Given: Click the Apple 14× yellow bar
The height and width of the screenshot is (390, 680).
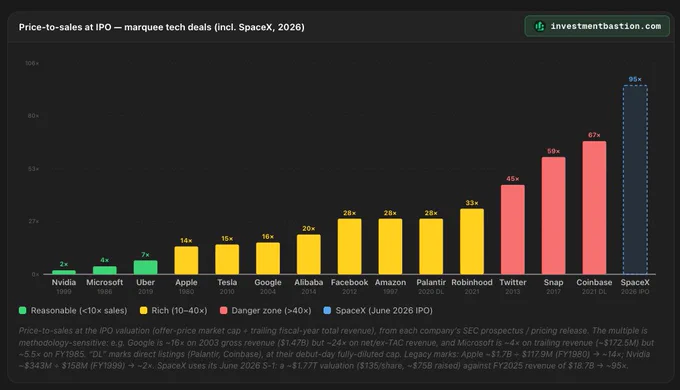Looking at the screenshot, I should coord(186,260).
